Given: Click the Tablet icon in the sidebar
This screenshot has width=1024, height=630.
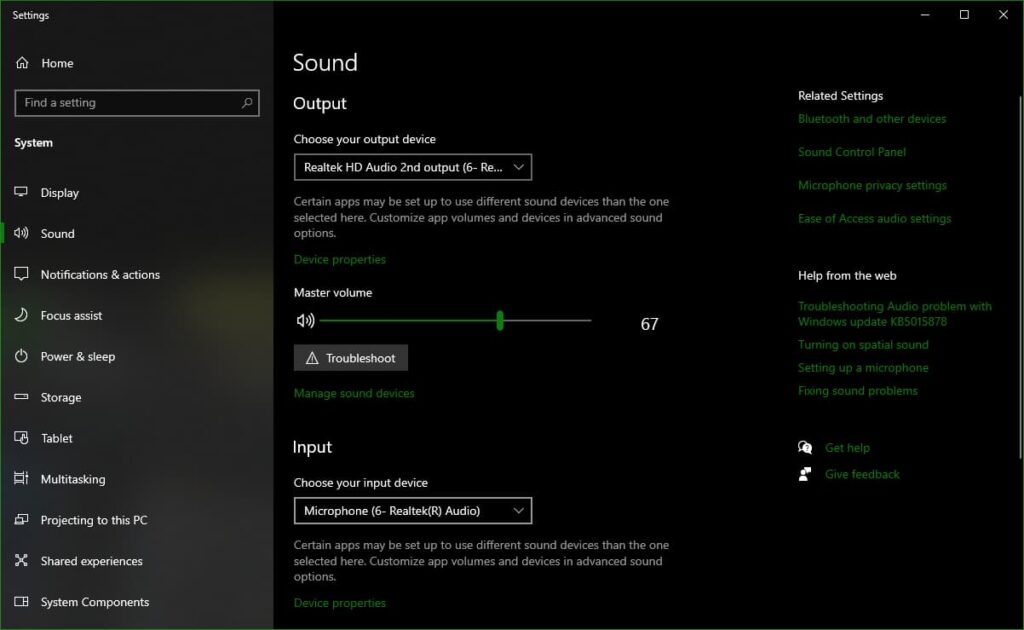Looking at the screenshot, I should coord(21,438).
